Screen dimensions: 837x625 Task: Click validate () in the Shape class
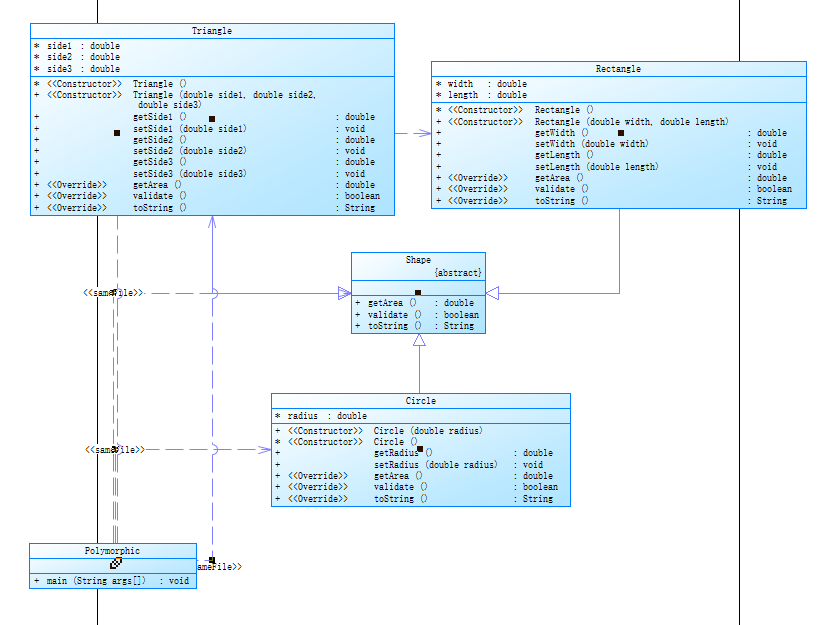pos(394,315)
